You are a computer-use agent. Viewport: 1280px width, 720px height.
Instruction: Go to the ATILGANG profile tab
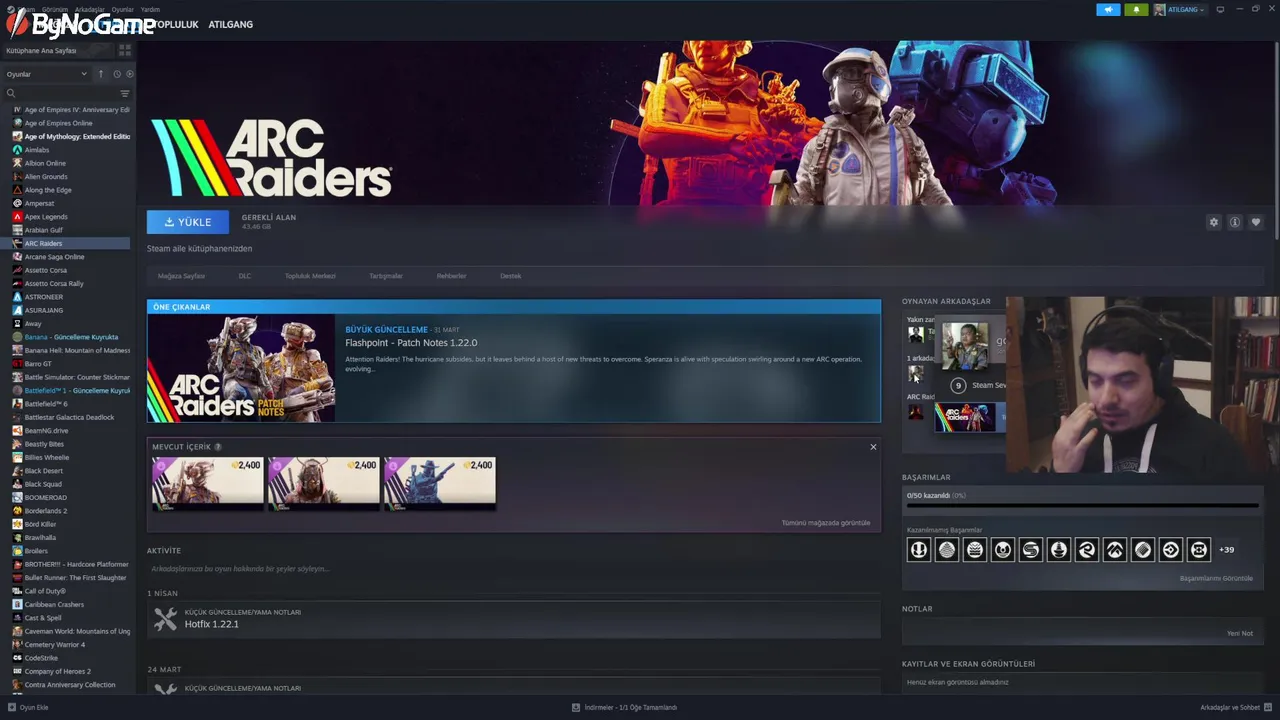point(230,24)
